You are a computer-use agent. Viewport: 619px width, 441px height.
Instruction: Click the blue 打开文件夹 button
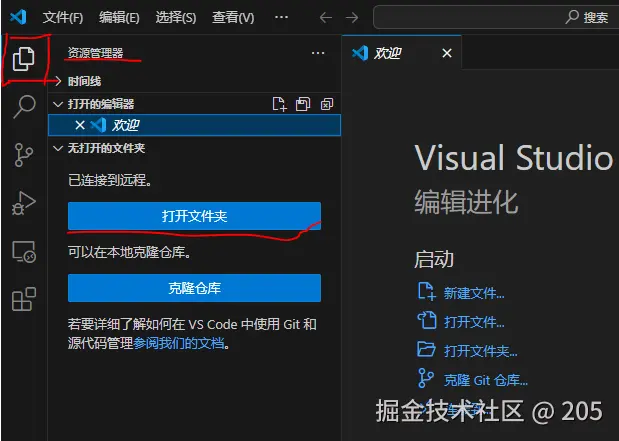click(194, 216)
